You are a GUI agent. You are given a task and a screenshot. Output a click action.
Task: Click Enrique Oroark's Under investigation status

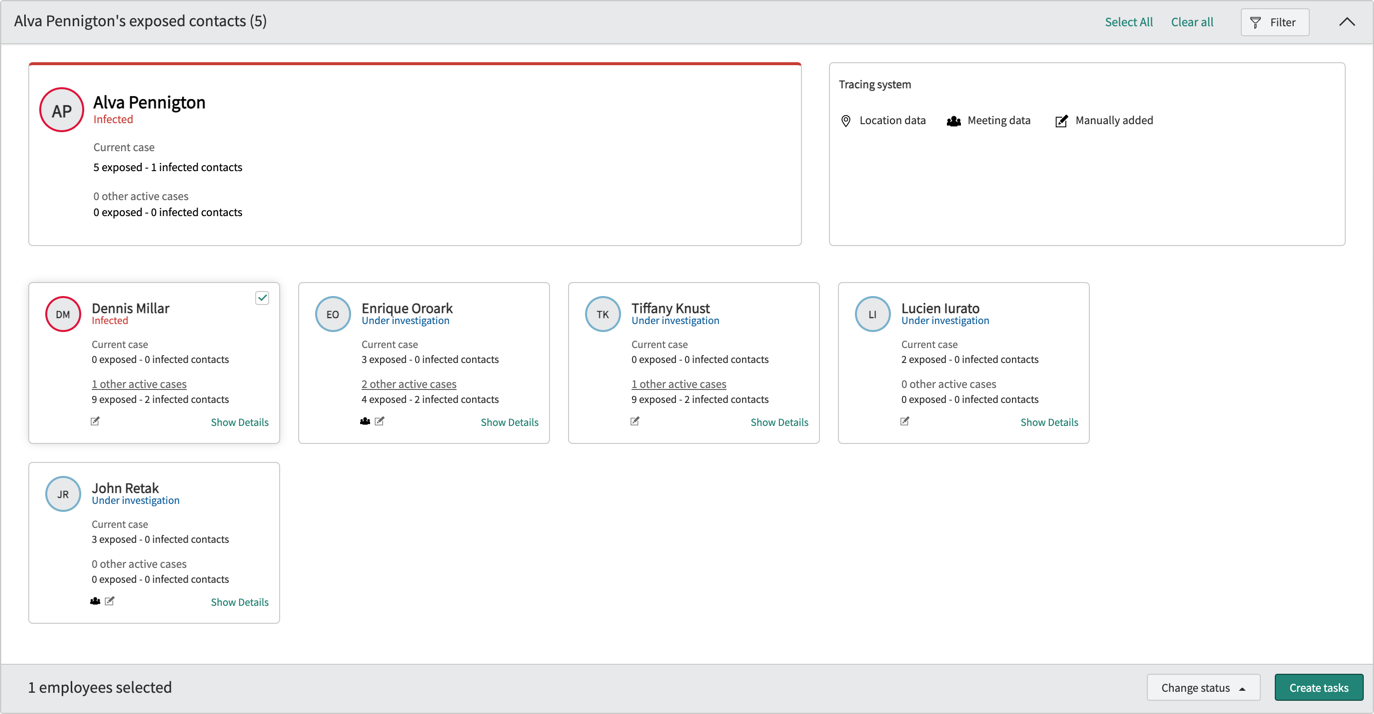pos(406,321)
